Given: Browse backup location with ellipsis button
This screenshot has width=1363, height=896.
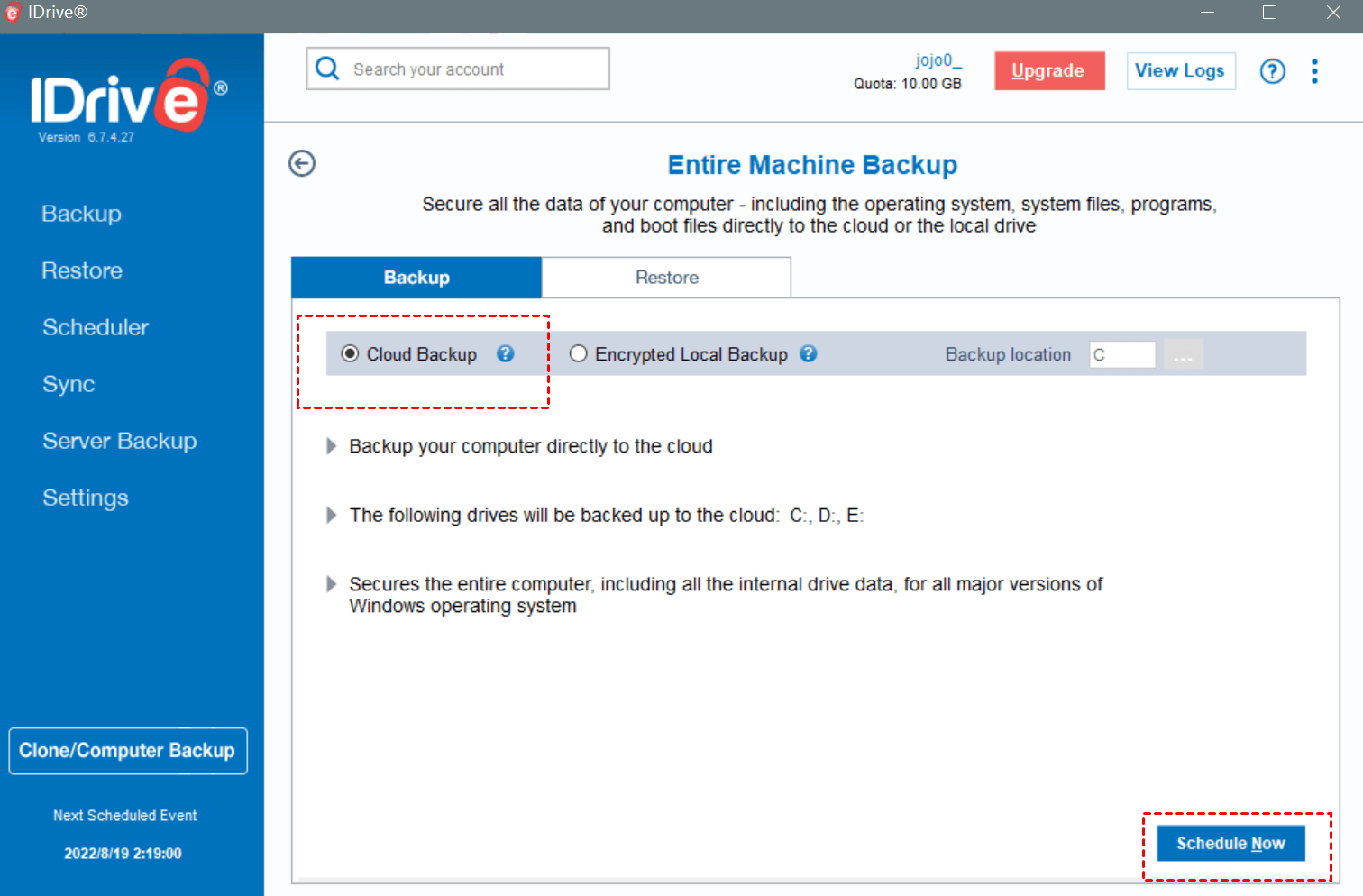Looking at the screenshot, I should coord(1183,355).
